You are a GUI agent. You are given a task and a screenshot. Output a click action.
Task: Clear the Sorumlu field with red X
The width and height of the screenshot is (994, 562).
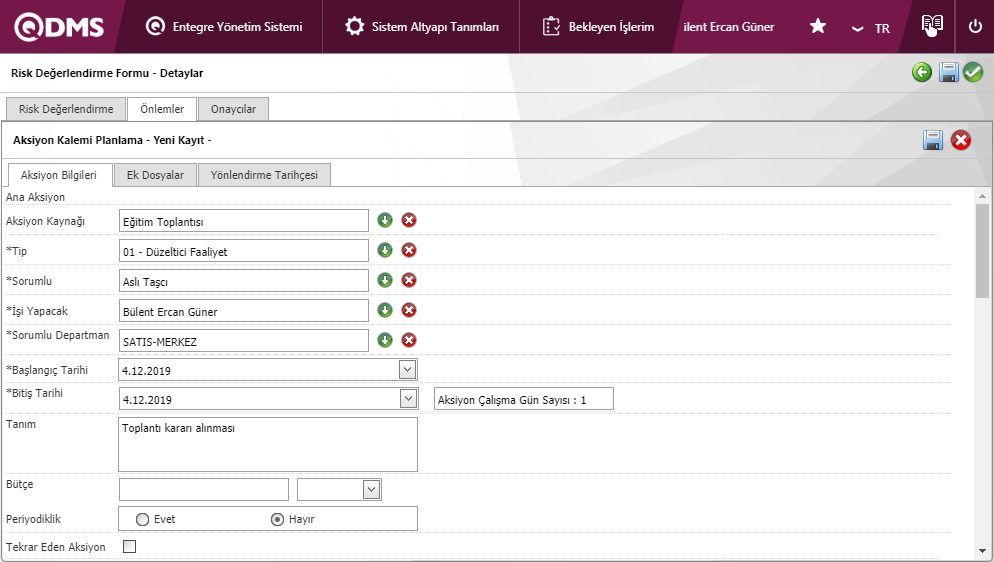[x=409, y=280]
